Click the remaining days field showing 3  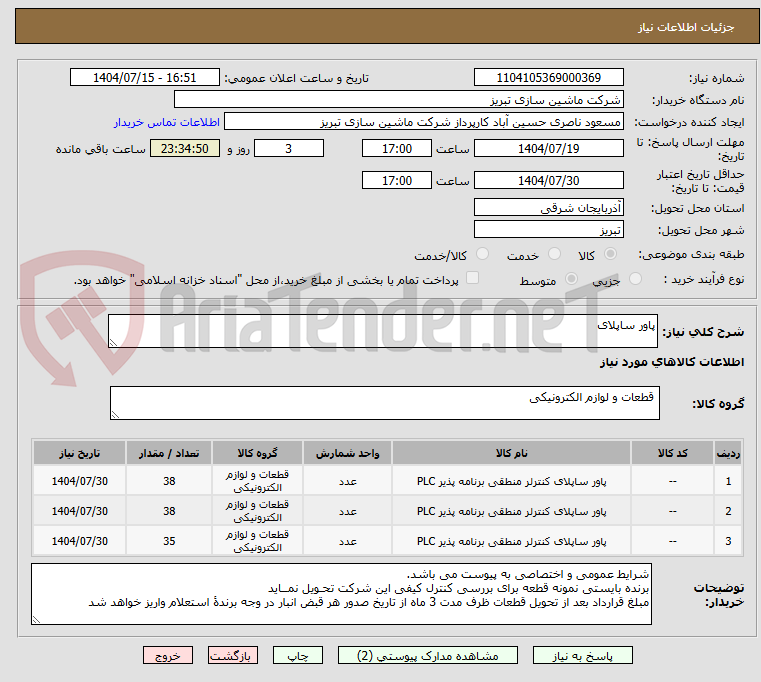click(289, 148)
